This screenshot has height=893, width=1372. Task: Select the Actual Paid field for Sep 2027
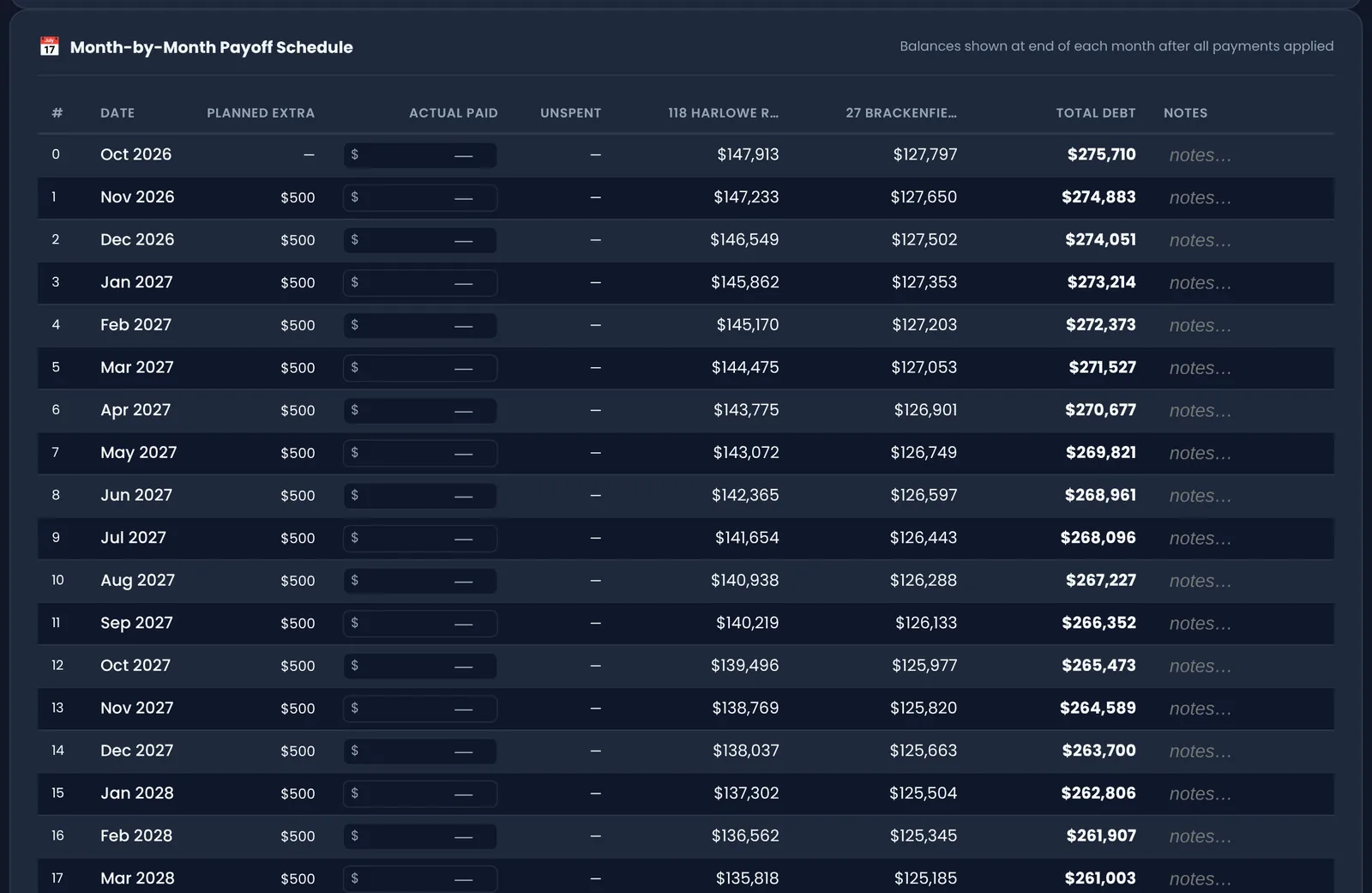[420, 624]
